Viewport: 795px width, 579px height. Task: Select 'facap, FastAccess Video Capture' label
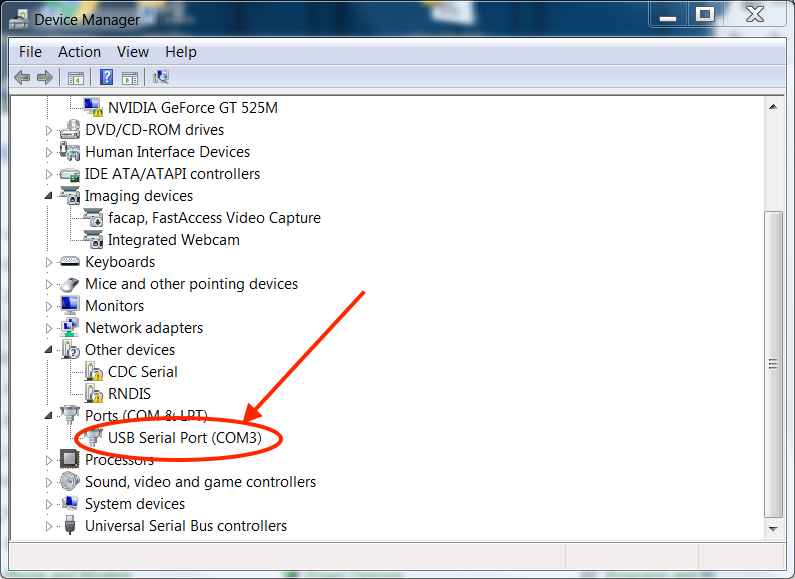214,218
